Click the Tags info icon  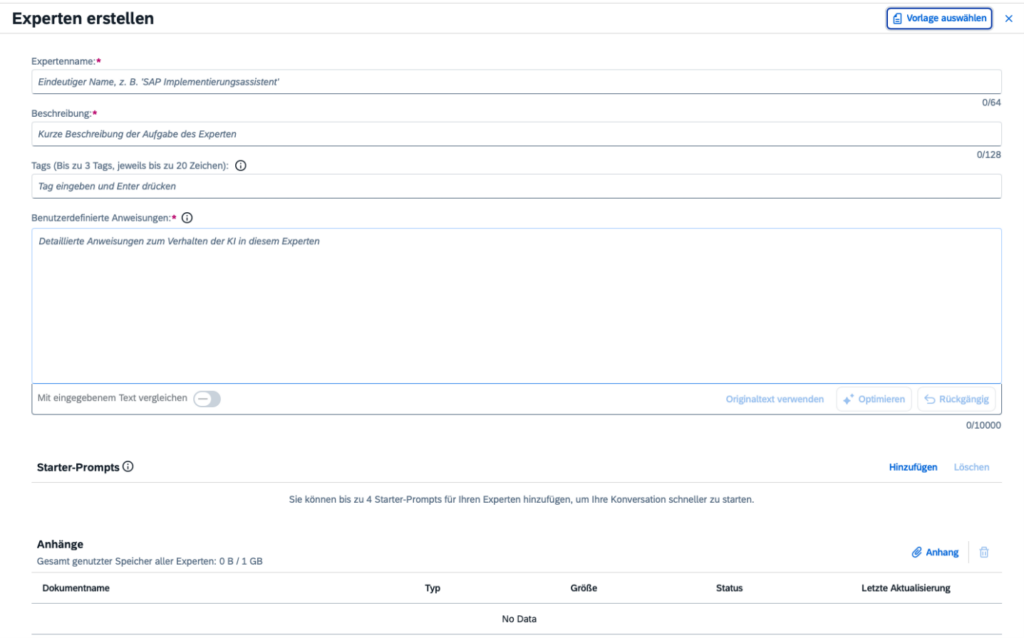pos(240,166)
